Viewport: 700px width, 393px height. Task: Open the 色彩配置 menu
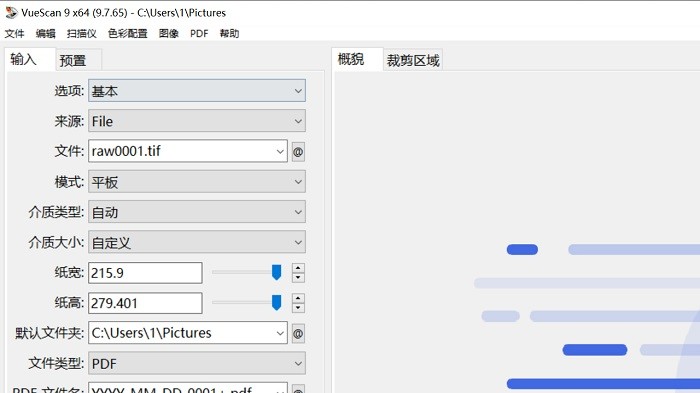128,33
